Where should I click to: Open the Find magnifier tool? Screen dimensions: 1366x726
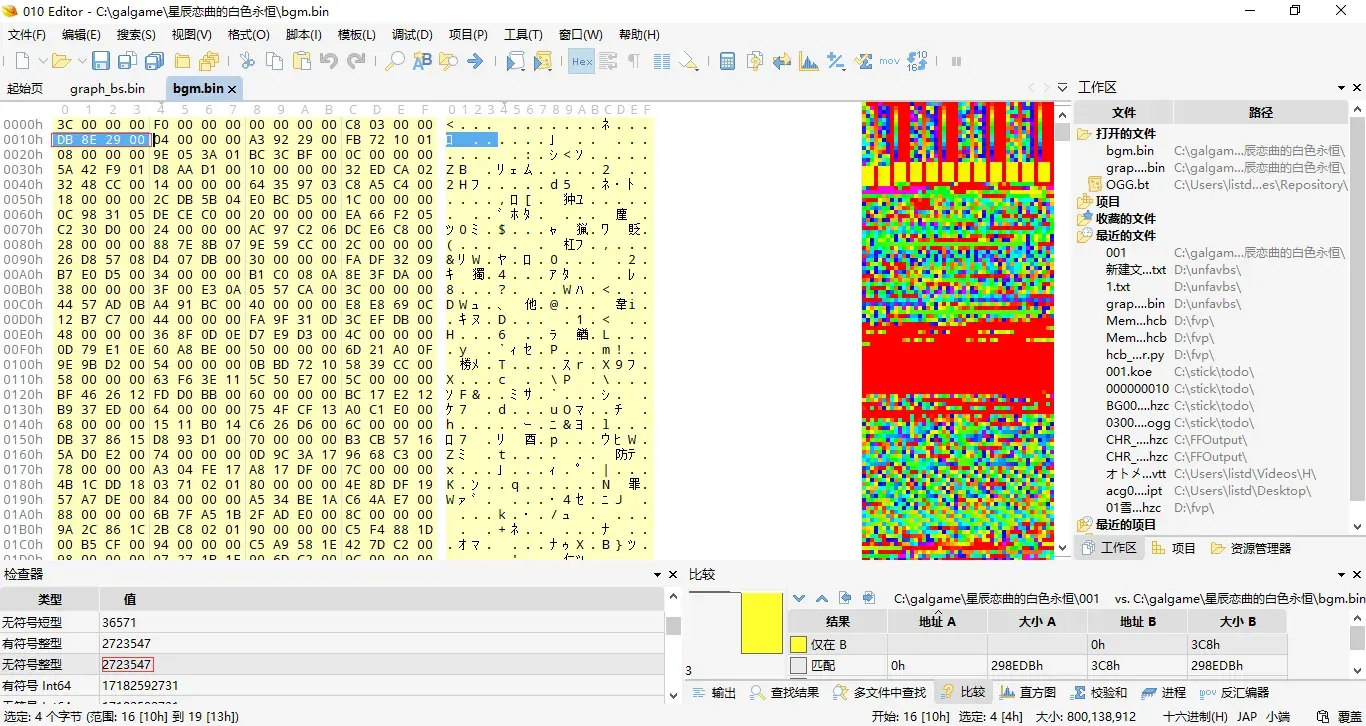click(x=395, y=62)
